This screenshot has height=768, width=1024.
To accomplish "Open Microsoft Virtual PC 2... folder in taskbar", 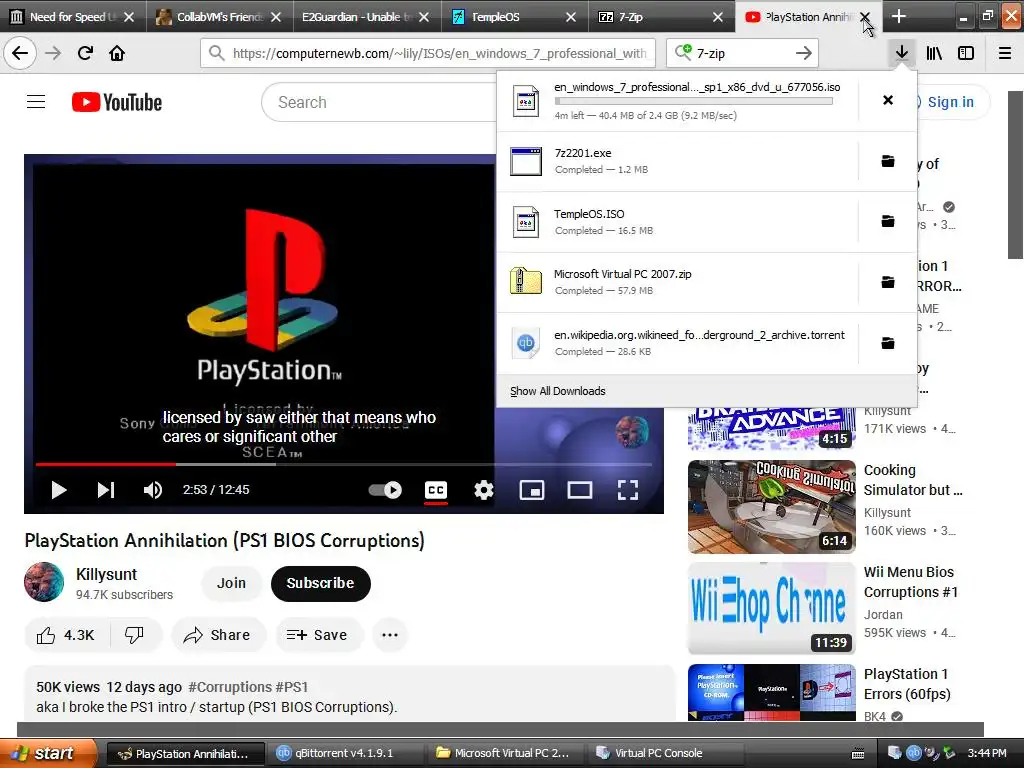I will [x=509, y=753].
